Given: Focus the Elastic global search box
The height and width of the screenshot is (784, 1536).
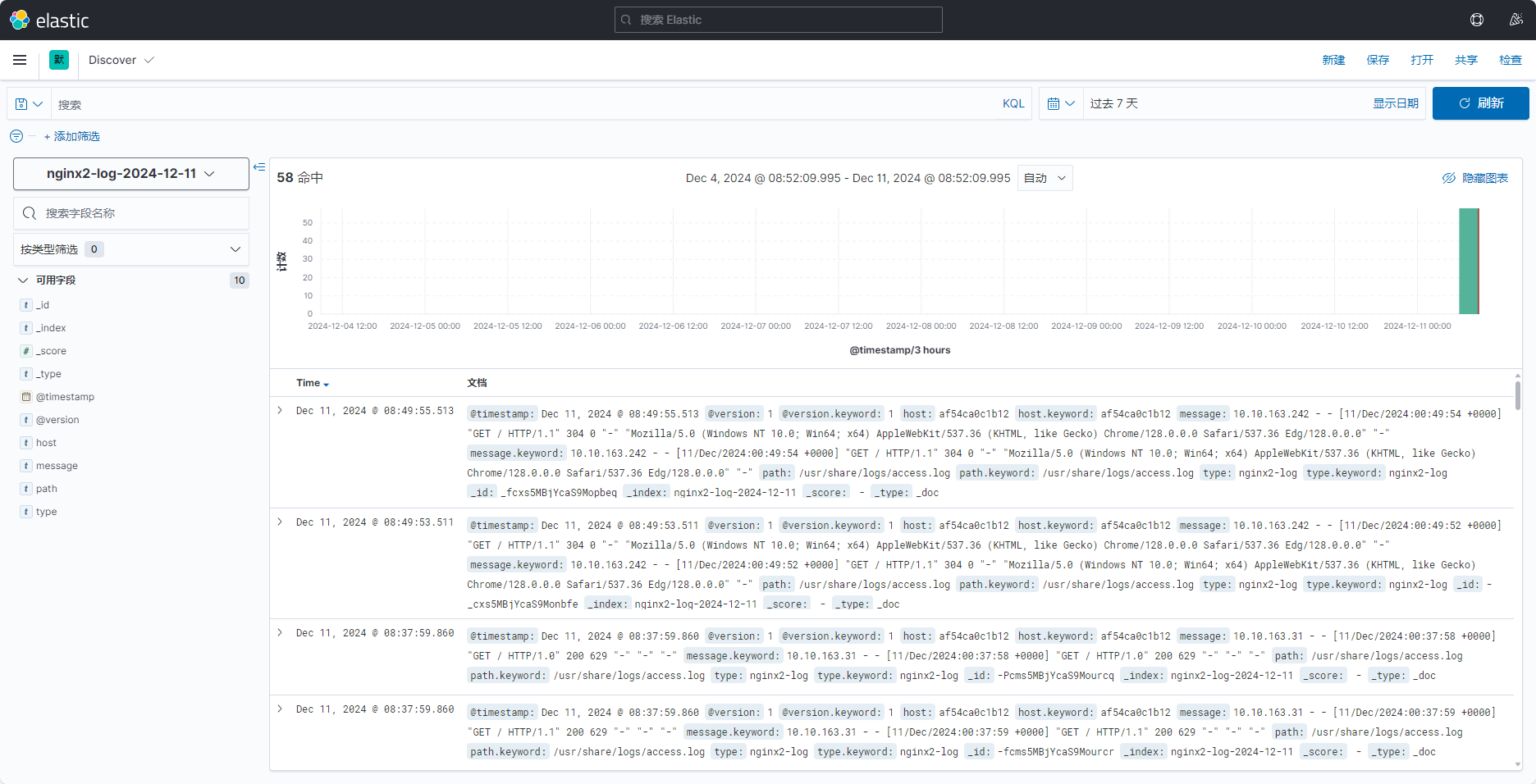Looking at the screenshot, I should (778, 20).
